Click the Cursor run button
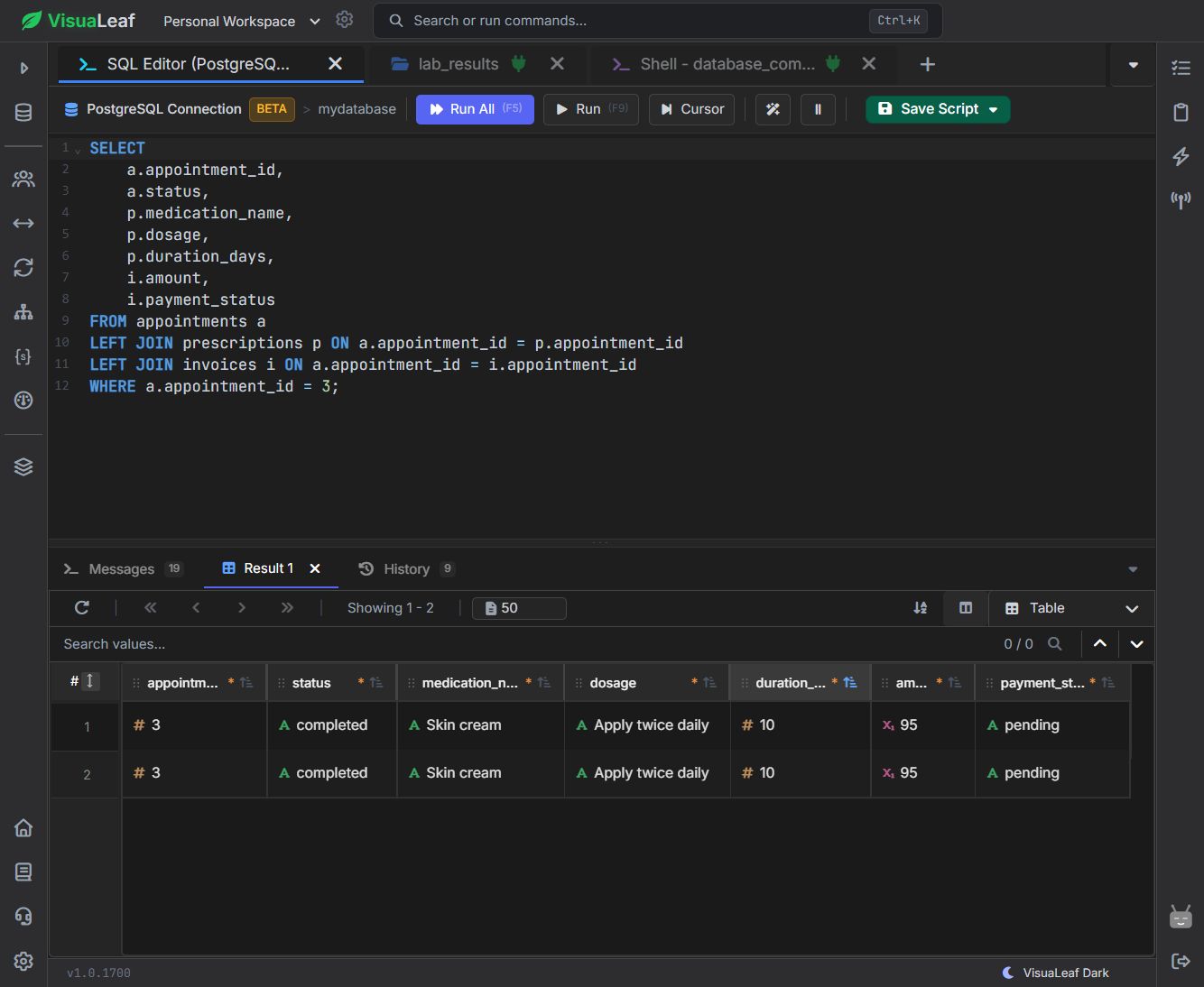This screenshot has width=1204, height=987. 691,109
